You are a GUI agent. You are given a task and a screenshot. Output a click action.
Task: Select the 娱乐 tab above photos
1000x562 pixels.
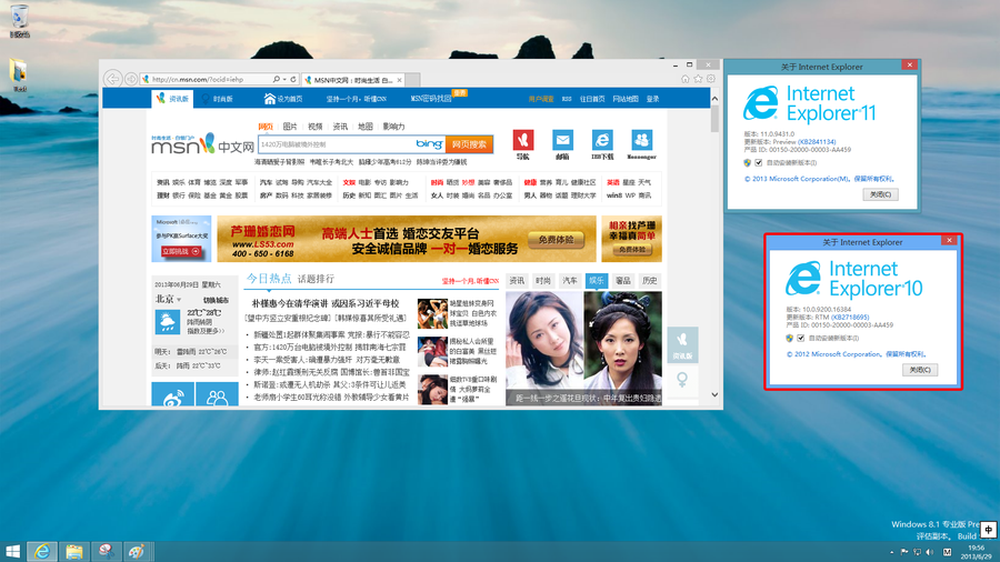click(x=596, y=281)
